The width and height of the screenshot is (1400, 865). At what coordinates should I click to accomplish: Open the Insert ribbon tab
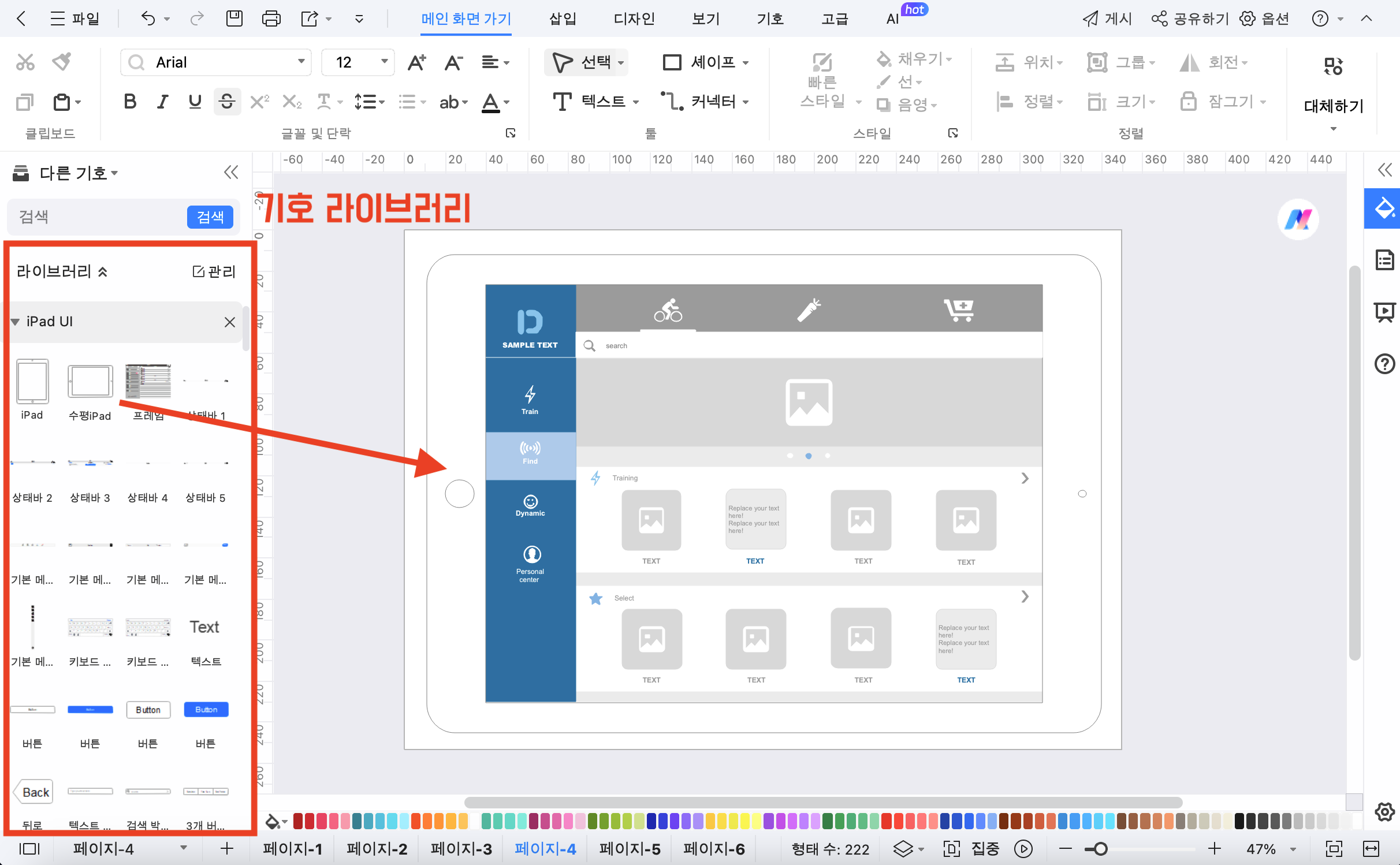coord(563,19)
